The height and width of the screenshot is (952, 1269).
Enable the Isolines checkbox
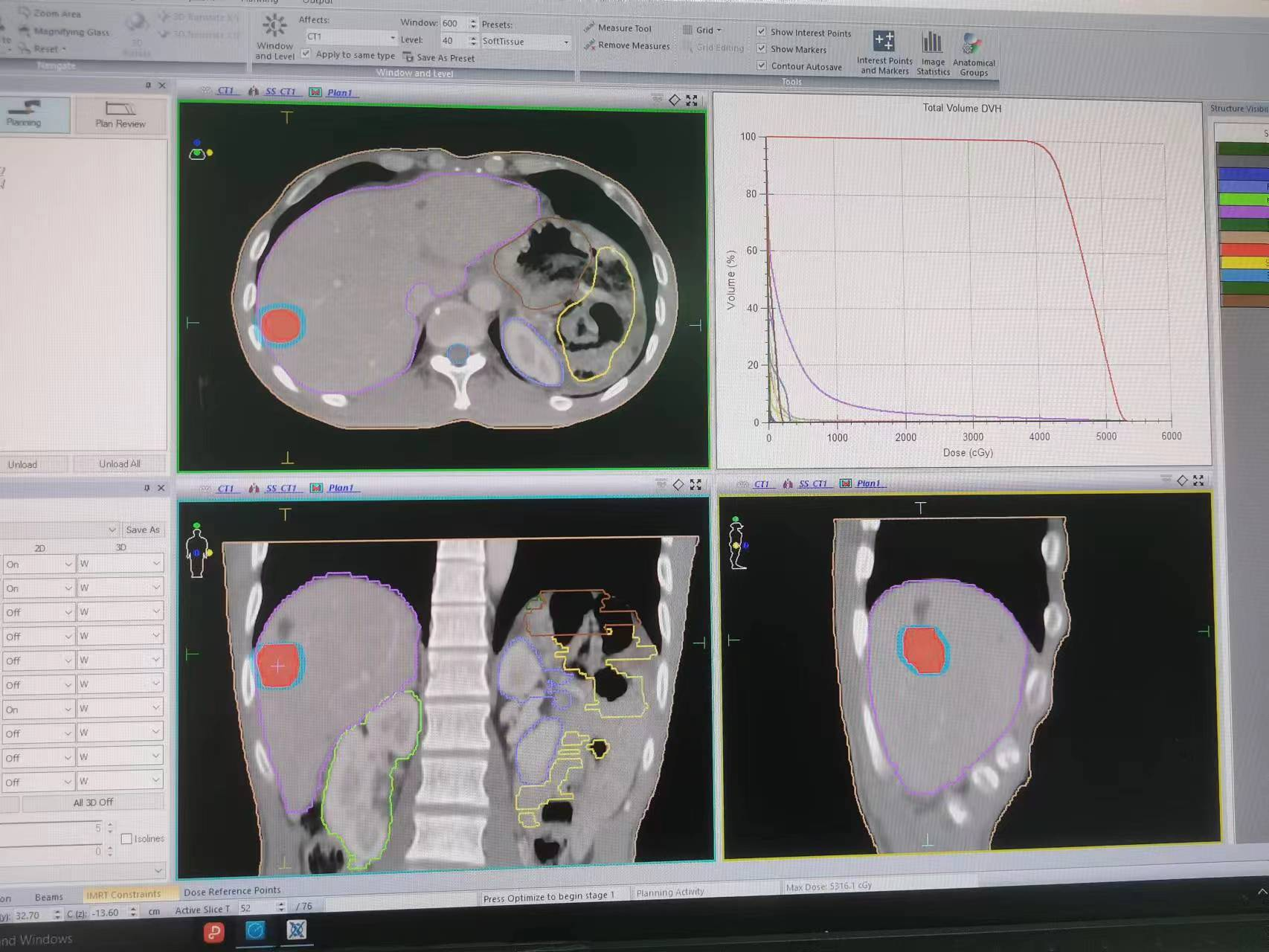pyautogui.click(x=126, y=839)
